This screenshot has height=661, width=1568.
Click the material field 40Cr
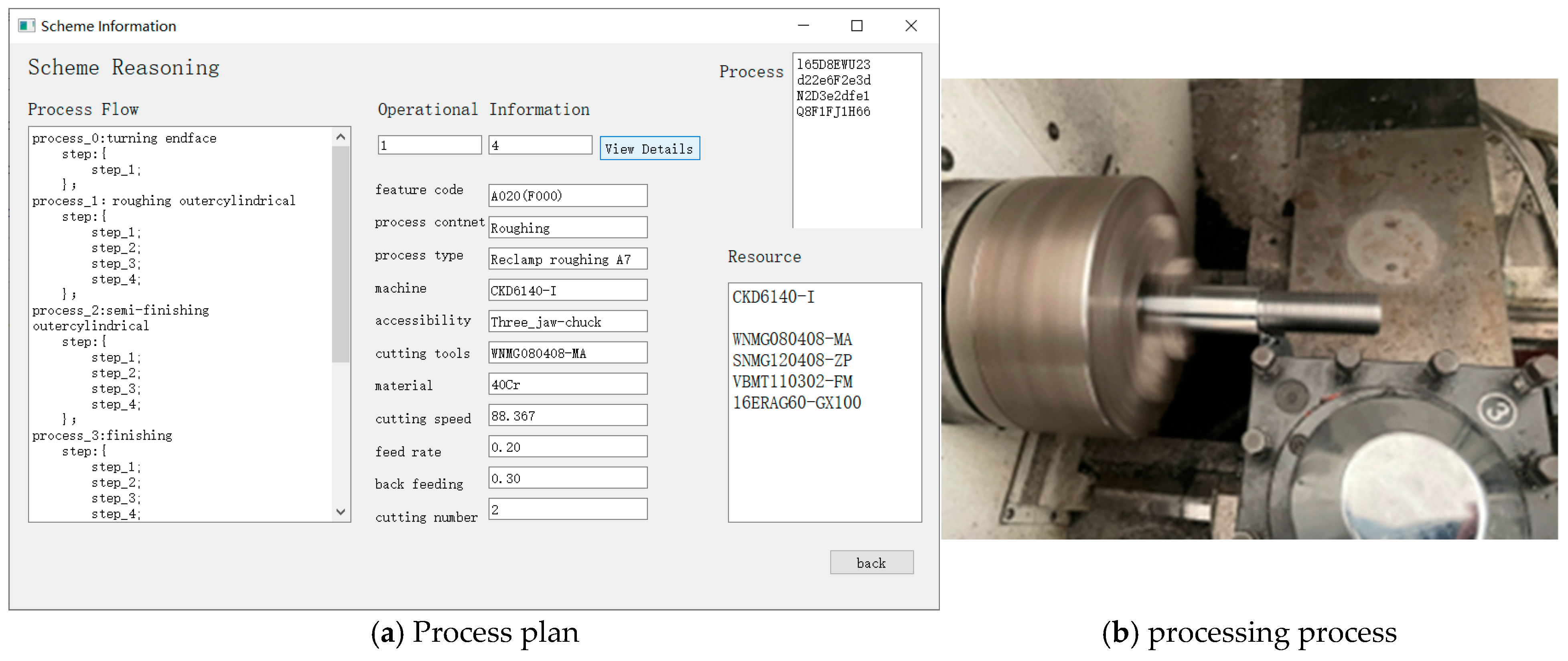(567, 384)
